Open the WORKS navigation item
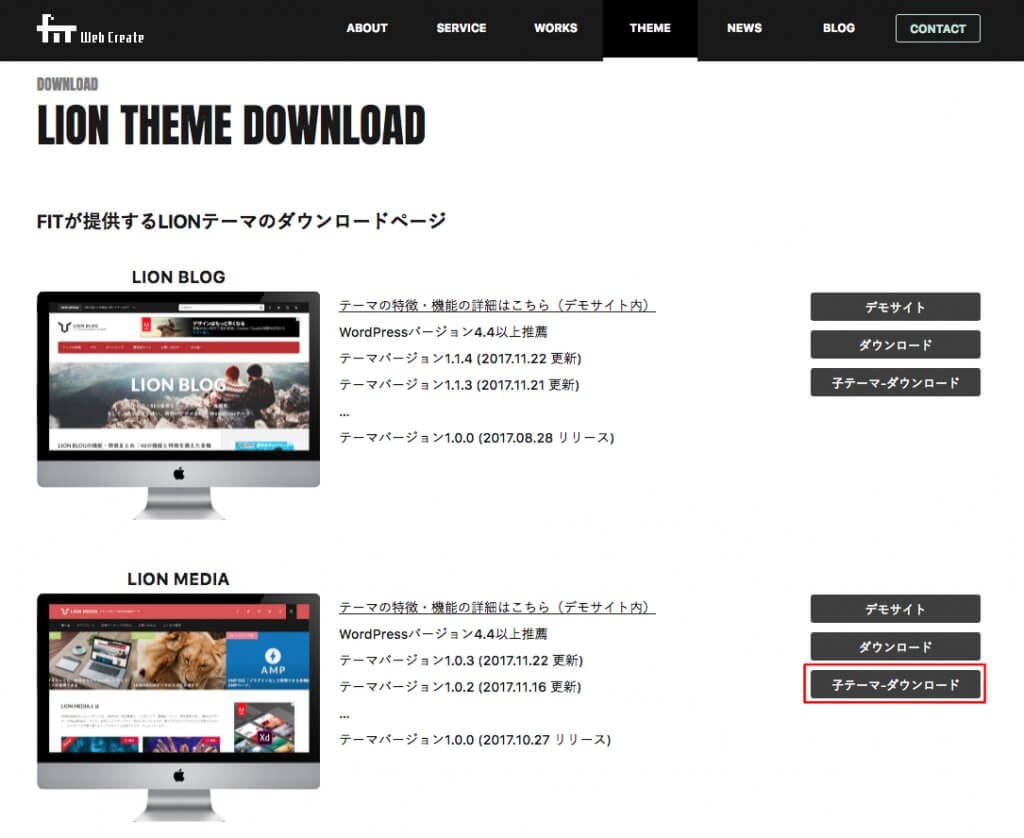Screen dimensions: 1024x838 pyautogui.click(x=556, y=28)
